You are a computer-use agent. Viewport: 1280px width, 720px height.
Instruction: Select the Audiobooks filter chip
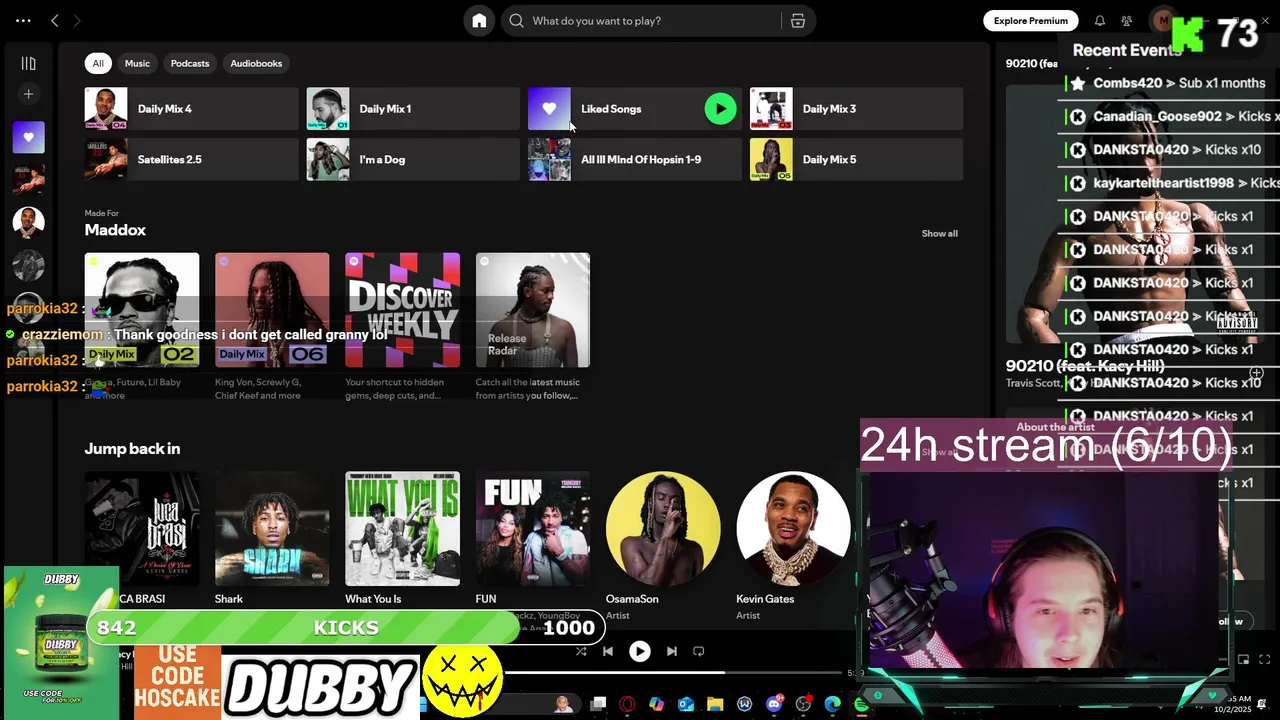(x=256, y=63)
